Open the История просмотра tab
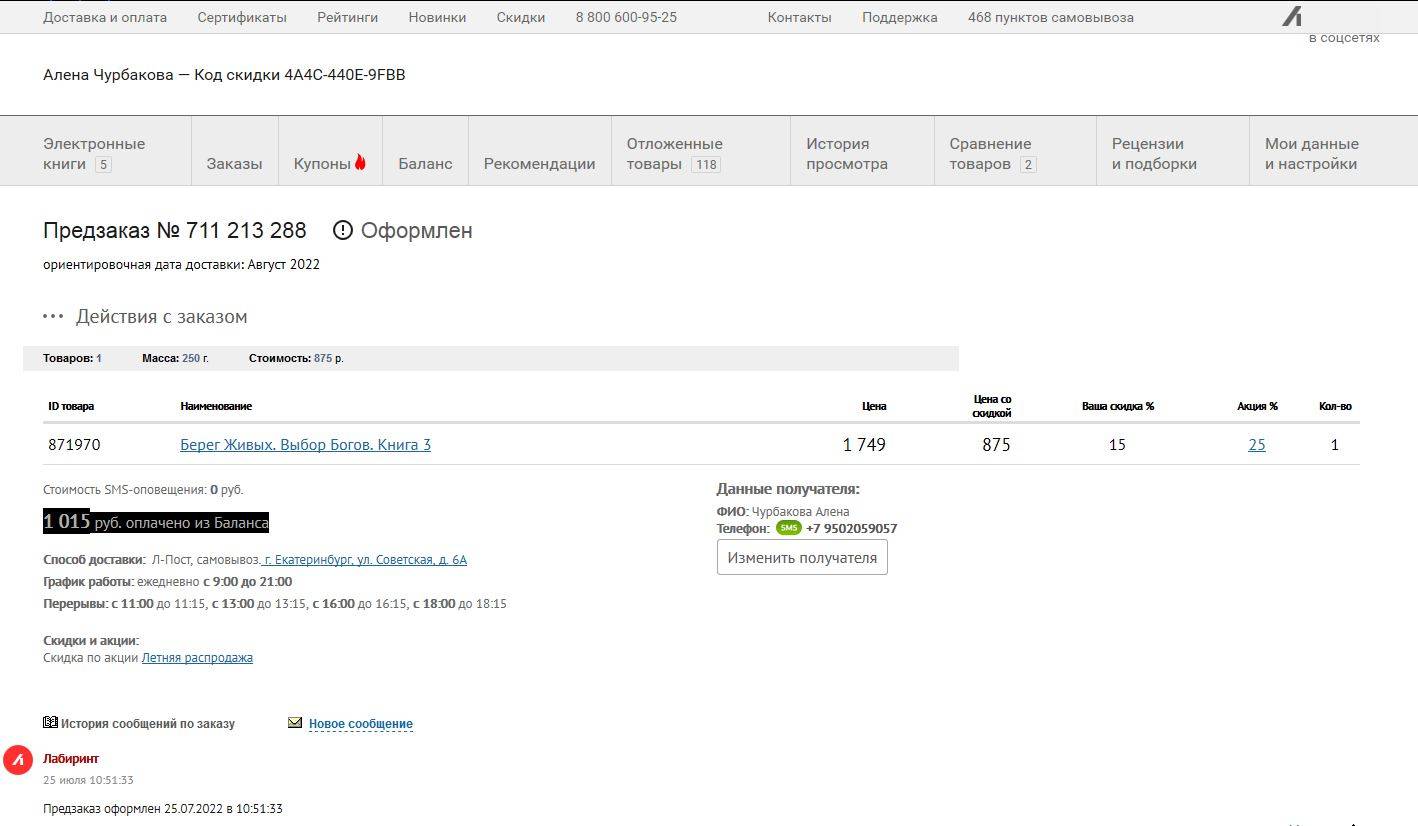 [x=847, y=153]
